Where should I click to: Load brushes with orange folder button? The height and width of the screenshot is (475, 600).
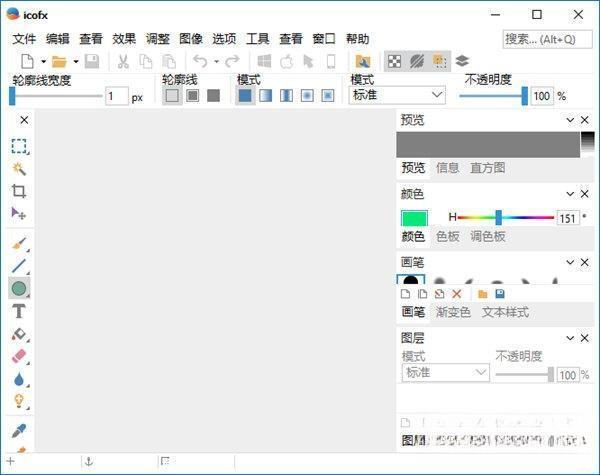click(x=483, y=294)
